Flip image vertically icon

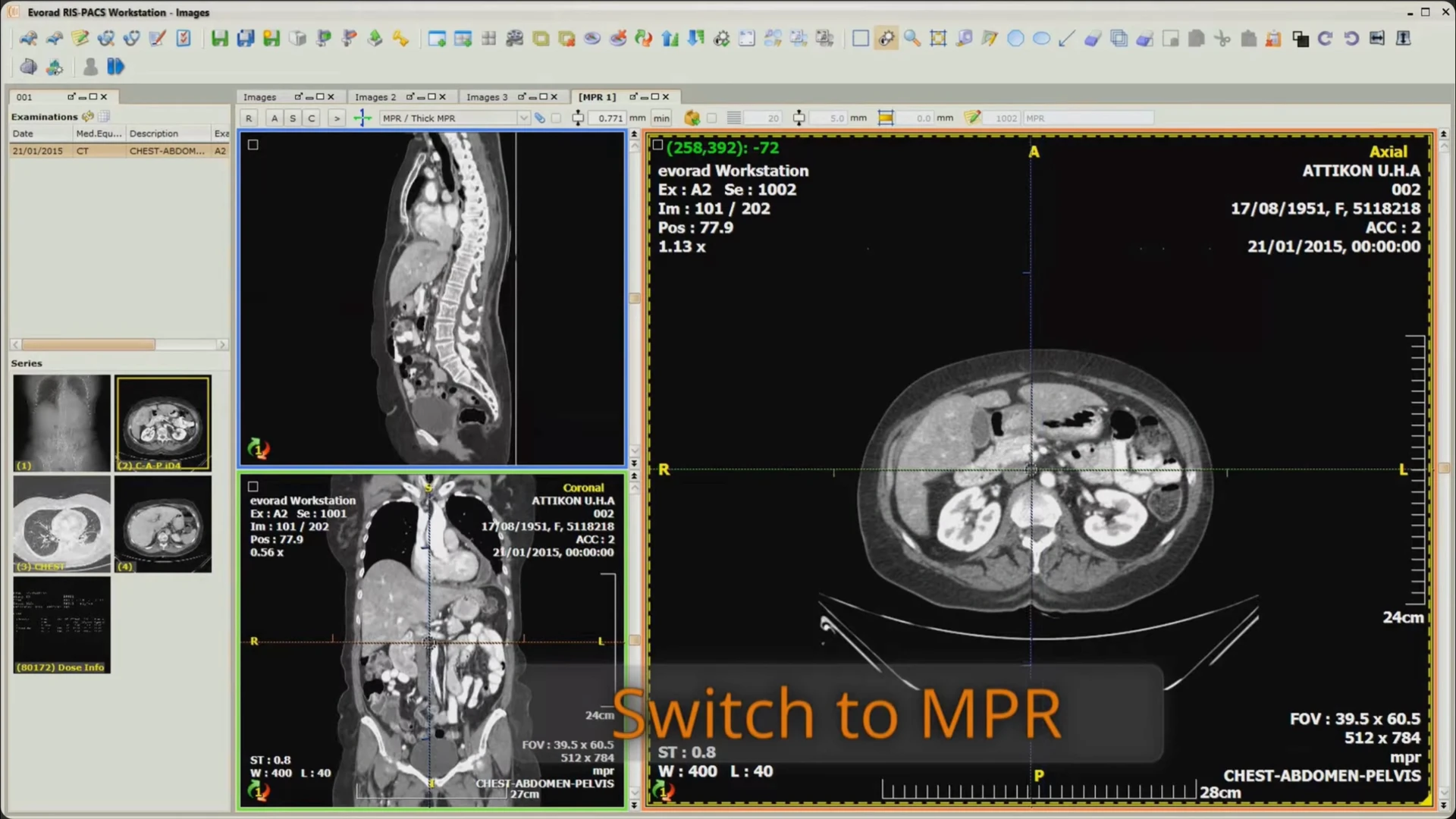coord(1403,39)
